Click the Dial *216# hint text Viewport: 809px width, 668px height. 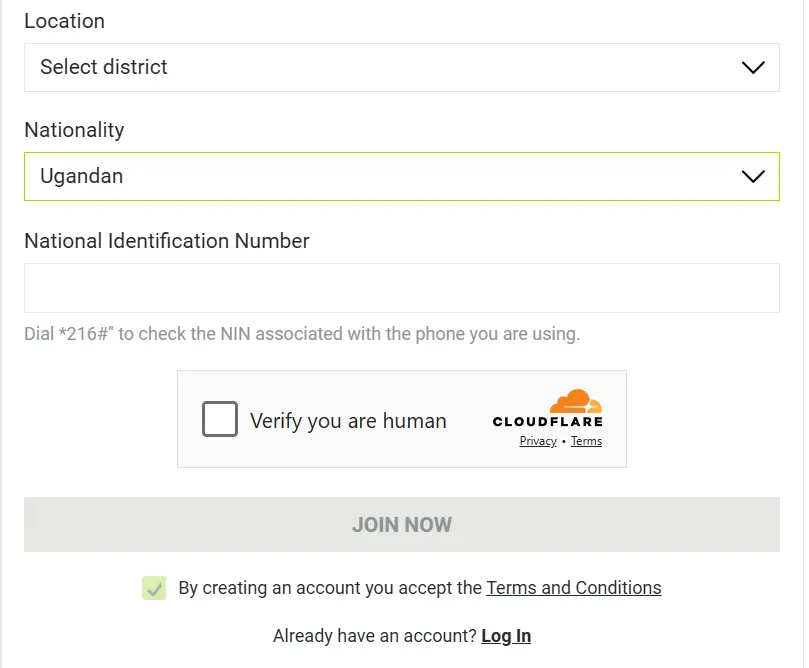click(x=302, y=334)
